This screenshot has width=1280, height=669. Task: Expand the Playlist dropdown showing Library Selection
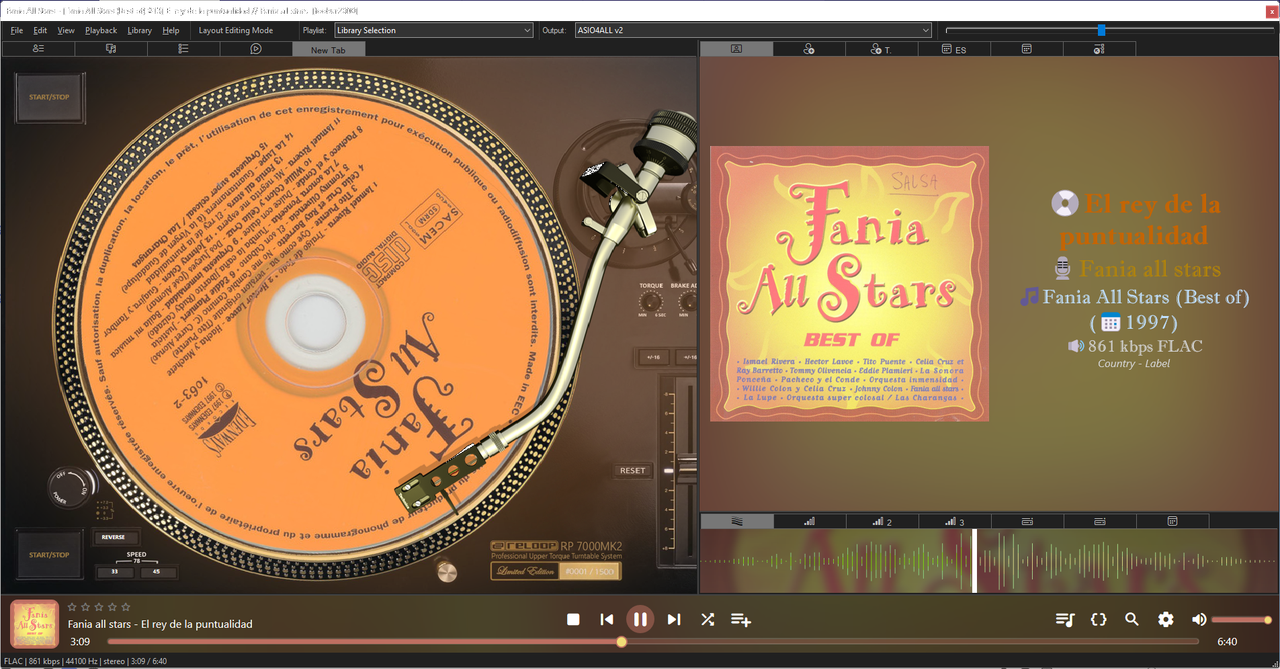(433, 30)
